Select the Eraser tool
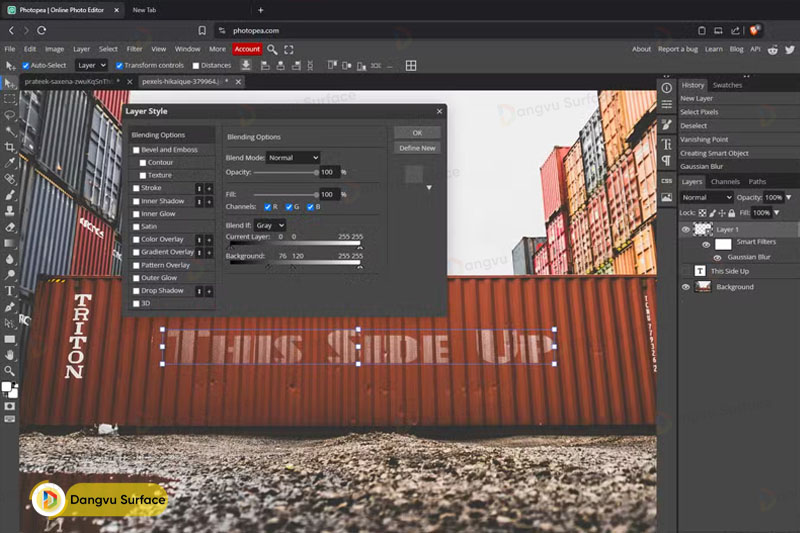This screenshot has width=800, height=533. point(10,227)
